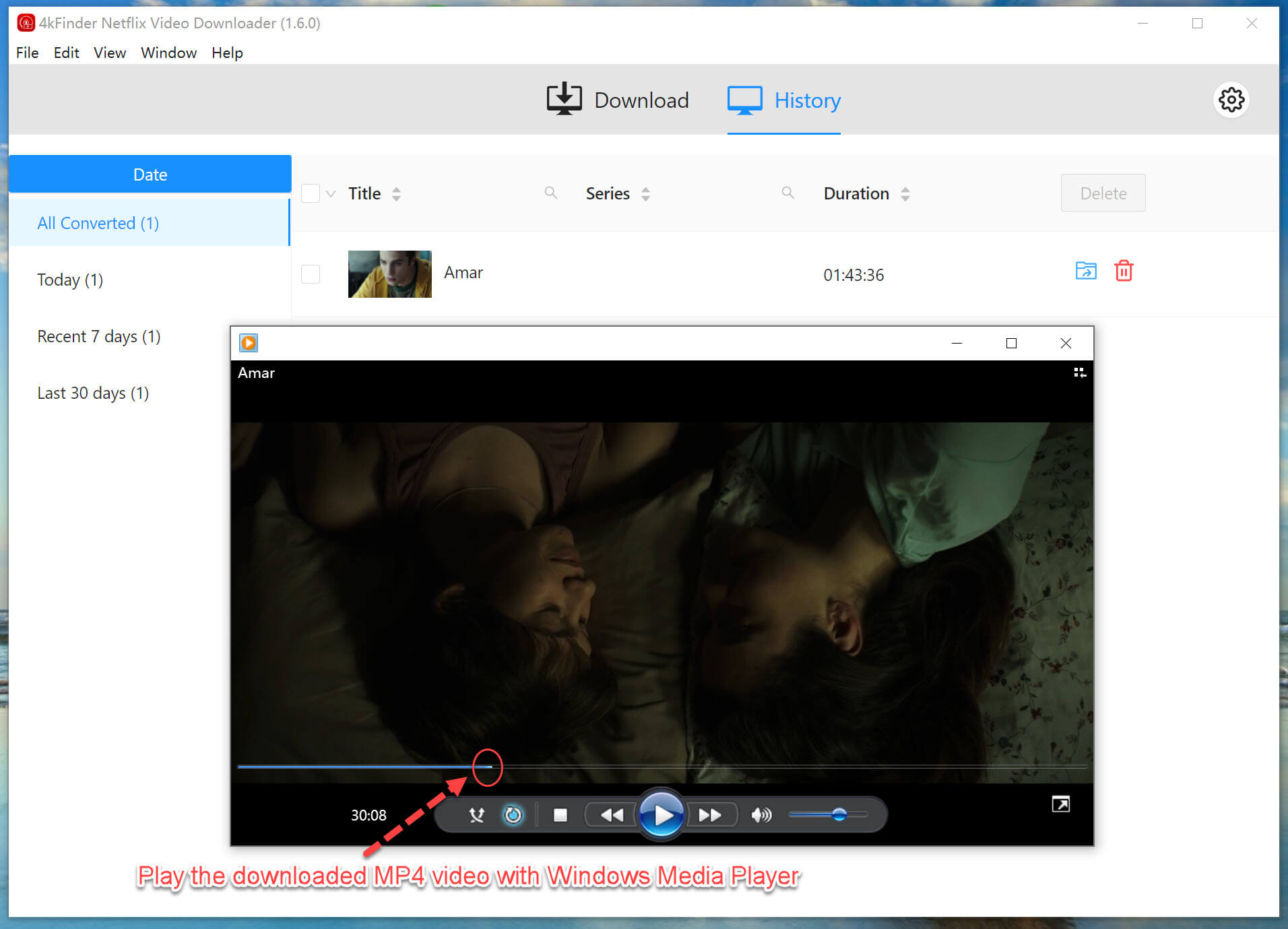1288x929 pixels.
Task: Click the search icon in the Title column
Action: click(x=551, y=193)
